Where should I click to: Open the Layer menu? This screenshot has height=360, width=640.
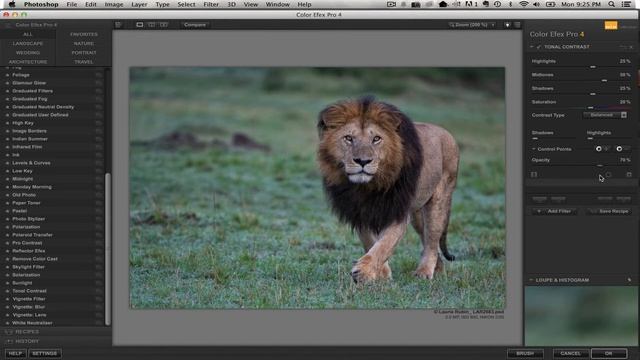139,4
